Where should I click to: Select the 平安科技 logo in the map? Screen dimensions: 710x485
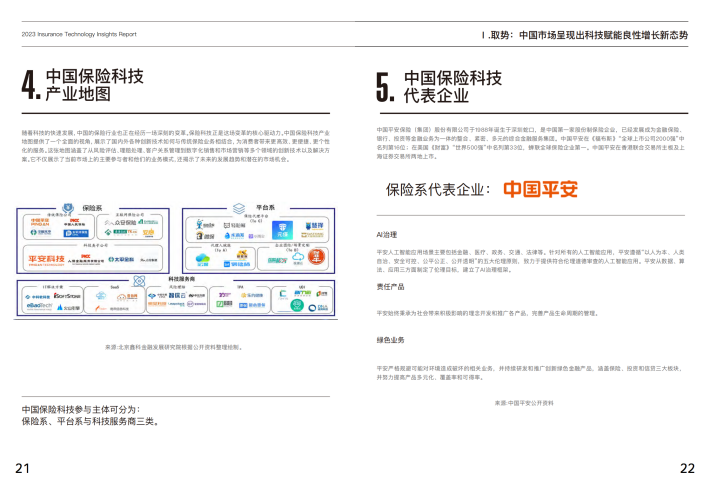(46, 260)
